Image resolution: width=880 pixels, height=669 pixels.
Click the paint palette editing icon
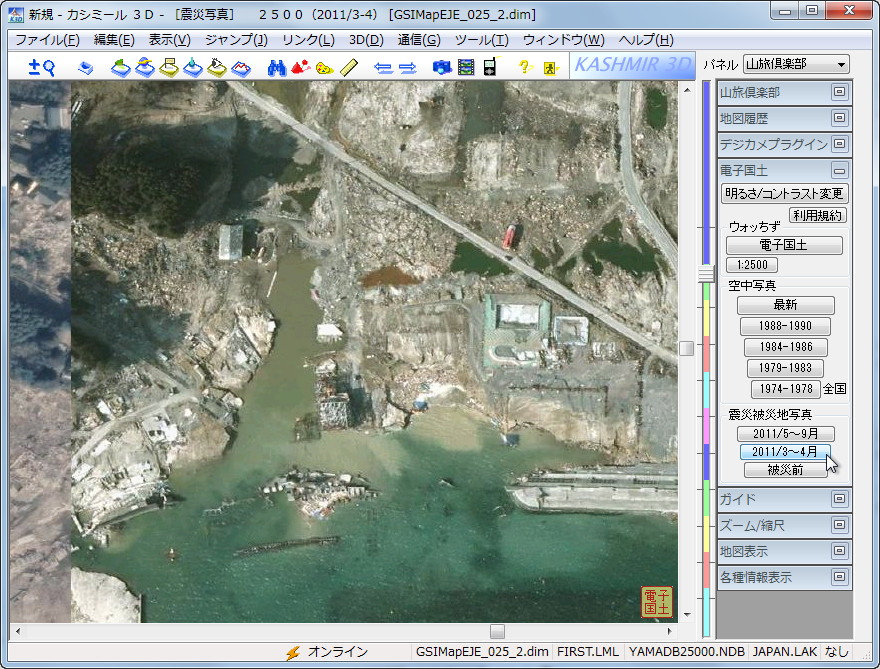(324, 66)
